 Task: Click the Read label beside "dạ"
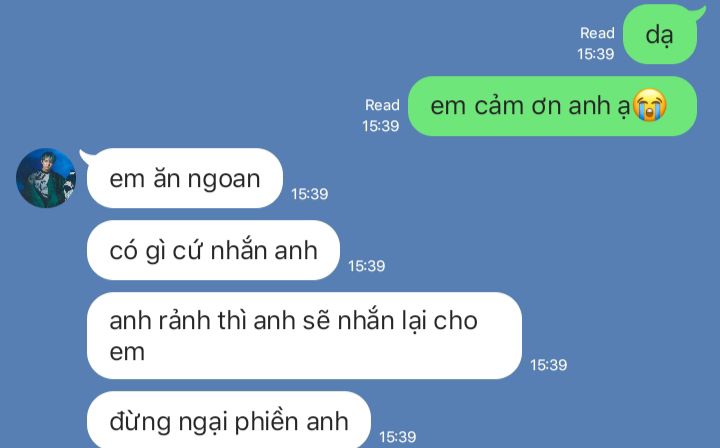tap(597, 33)
